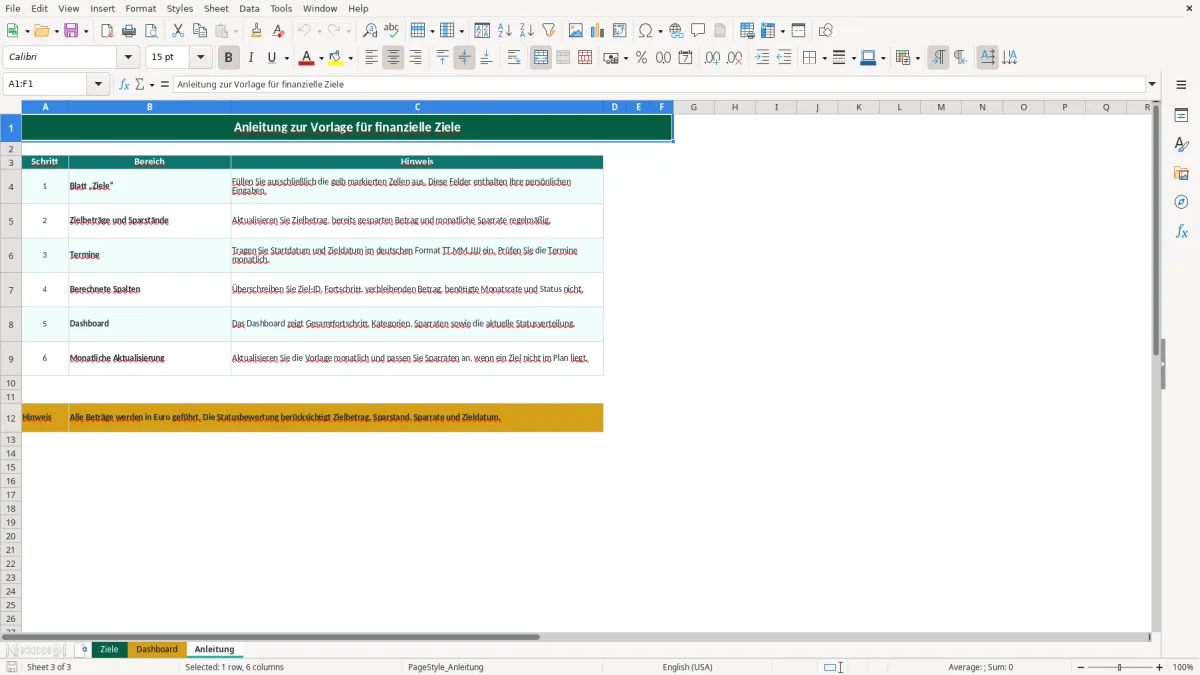Screen dimensions: 1200x675
Task: Toggle Merge and Center Cells
Action: pyautogui.click(x=541, y=58)
